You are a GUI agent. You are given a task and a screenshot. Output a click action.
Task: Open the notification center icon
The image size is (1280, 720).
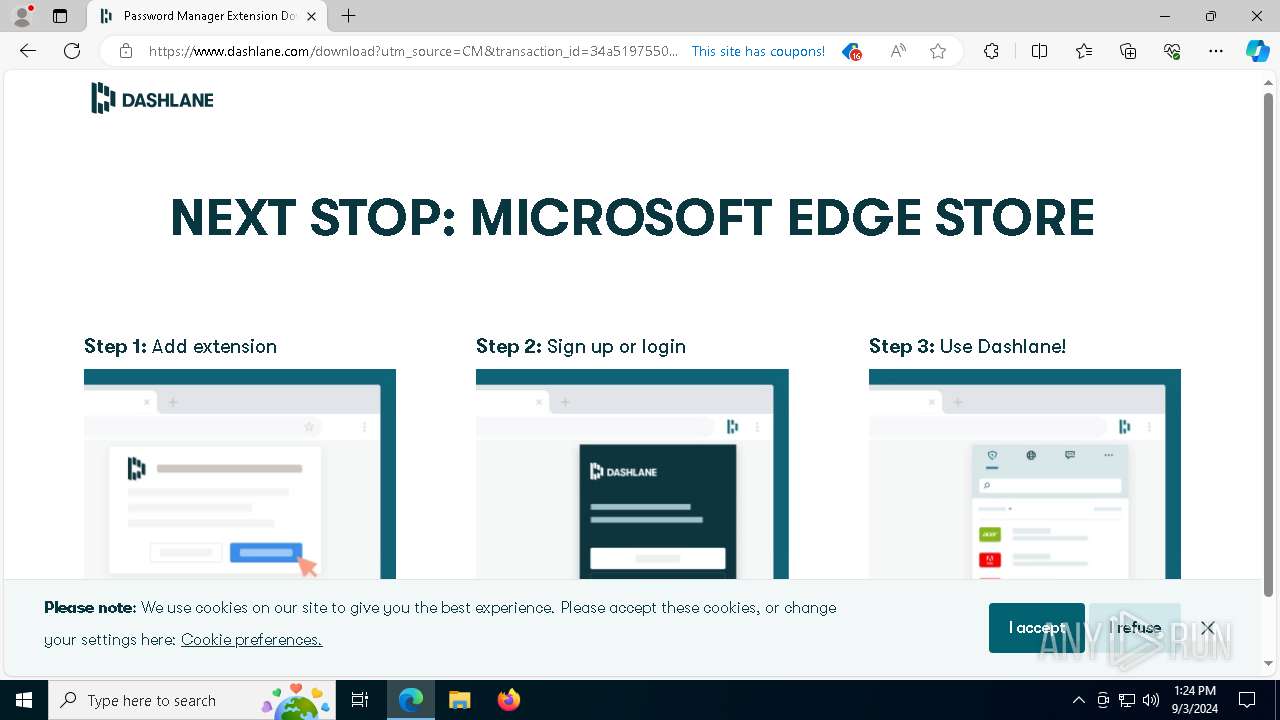tap(1247, 700)
